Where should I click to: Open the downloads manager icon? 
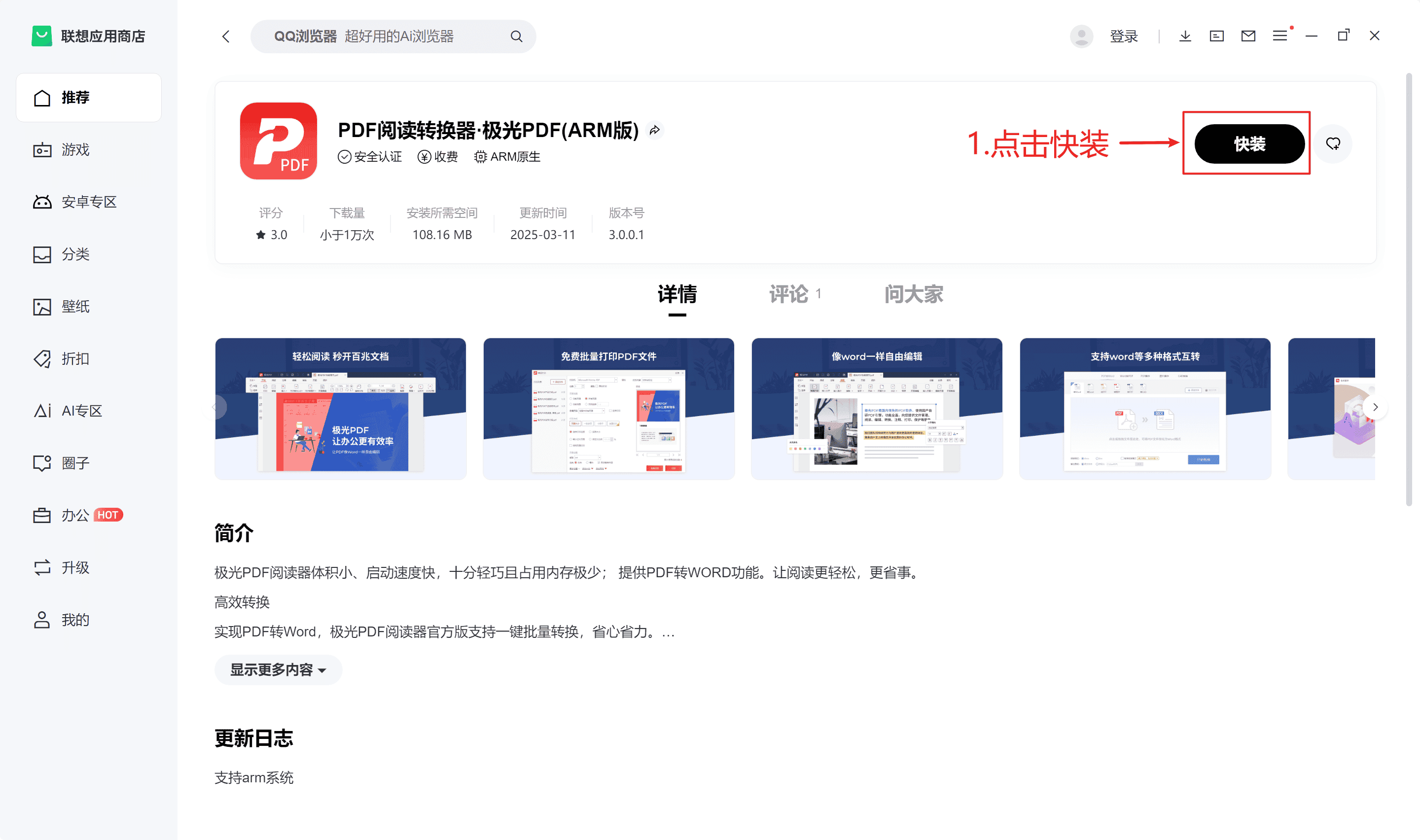point(1184,36)
